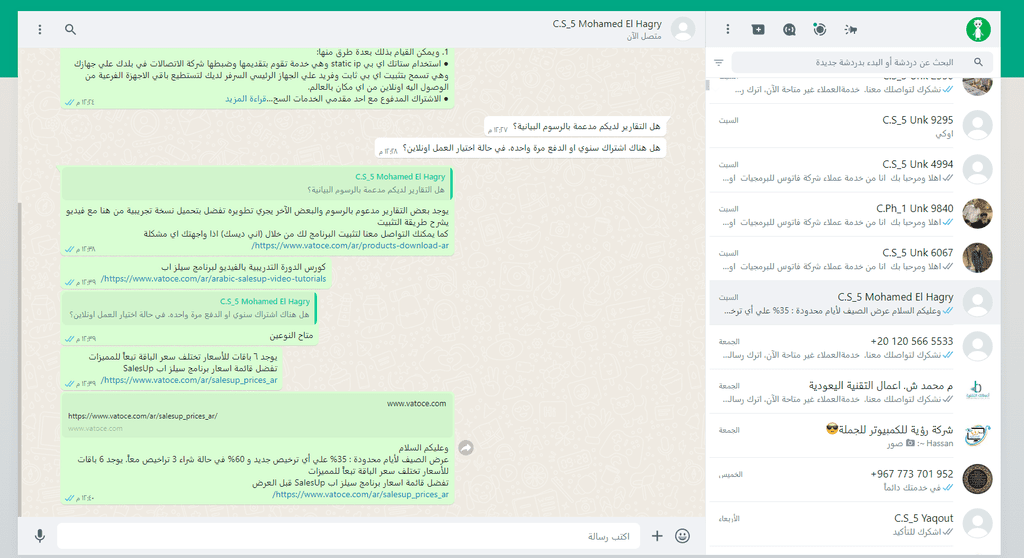View avatar of C.Ph_1 Unk 9840
Image resolution: width=1024 pixels, height=558 pixels.
tap(977, 214)
